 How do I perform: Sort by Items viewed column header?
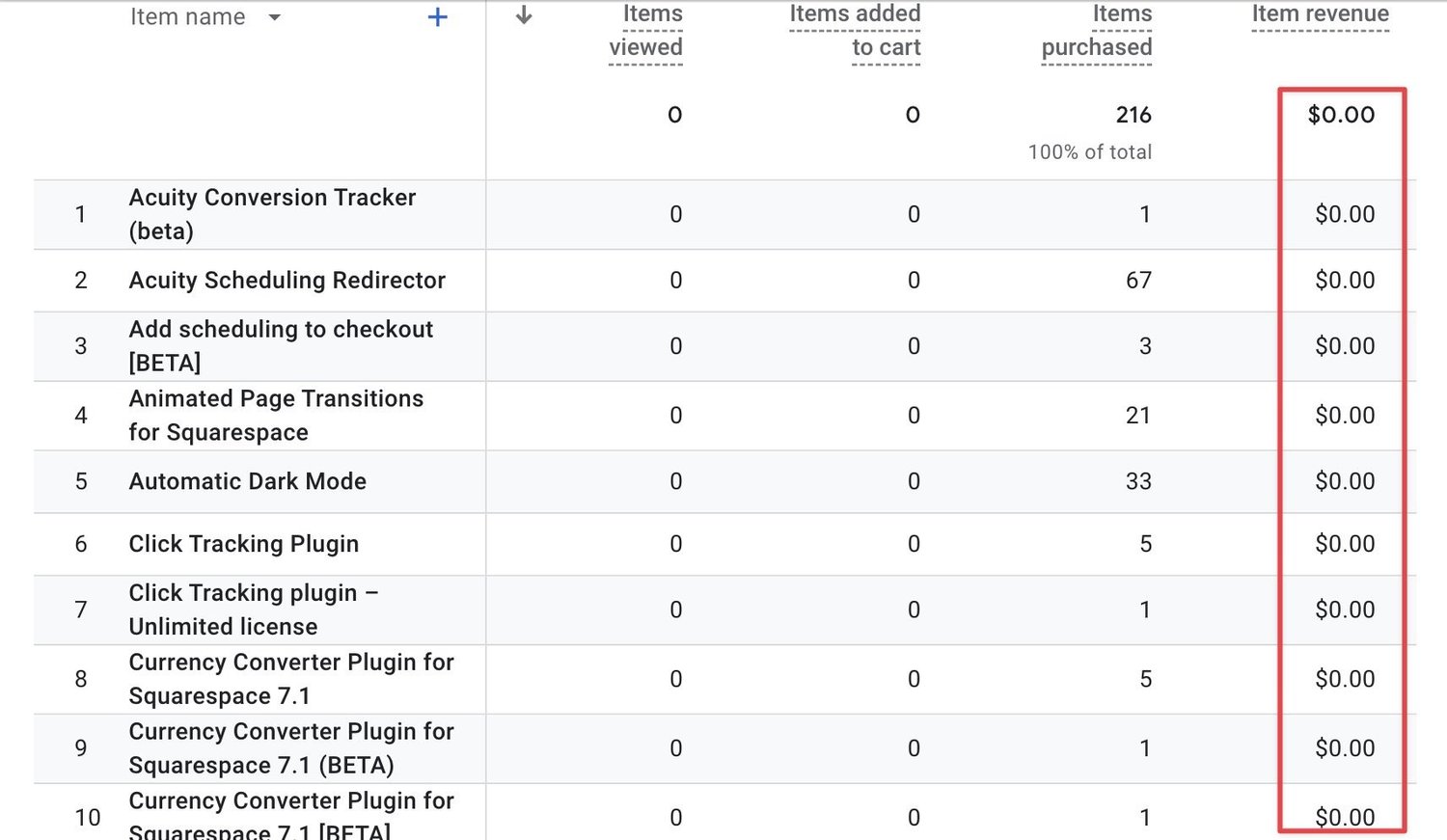click(x=646, y=31)
